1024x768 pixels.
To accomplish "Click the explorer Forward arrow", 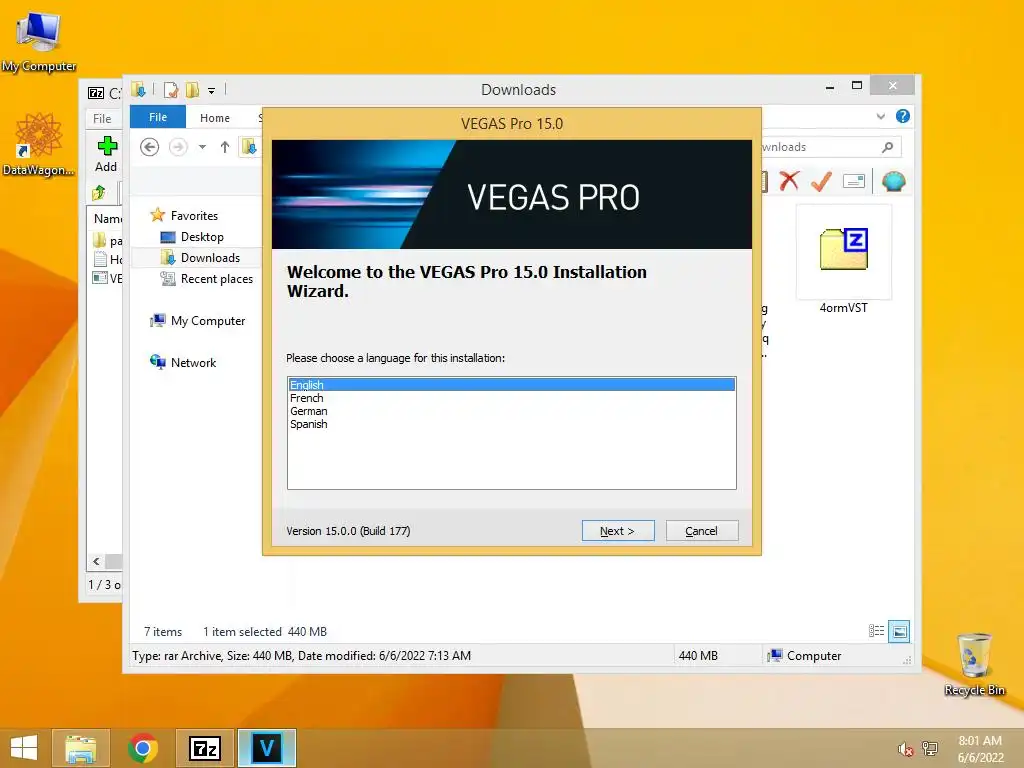I will pos(178,147).
